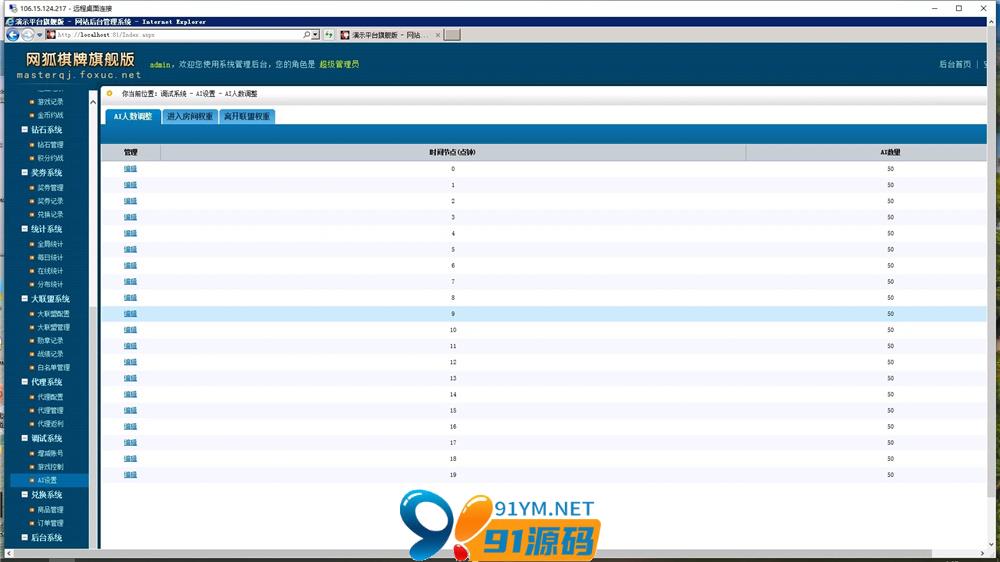Screen dimensions: 1000x562
Task: Click the IE forward arrow button
Action: (x=27, y=35)
